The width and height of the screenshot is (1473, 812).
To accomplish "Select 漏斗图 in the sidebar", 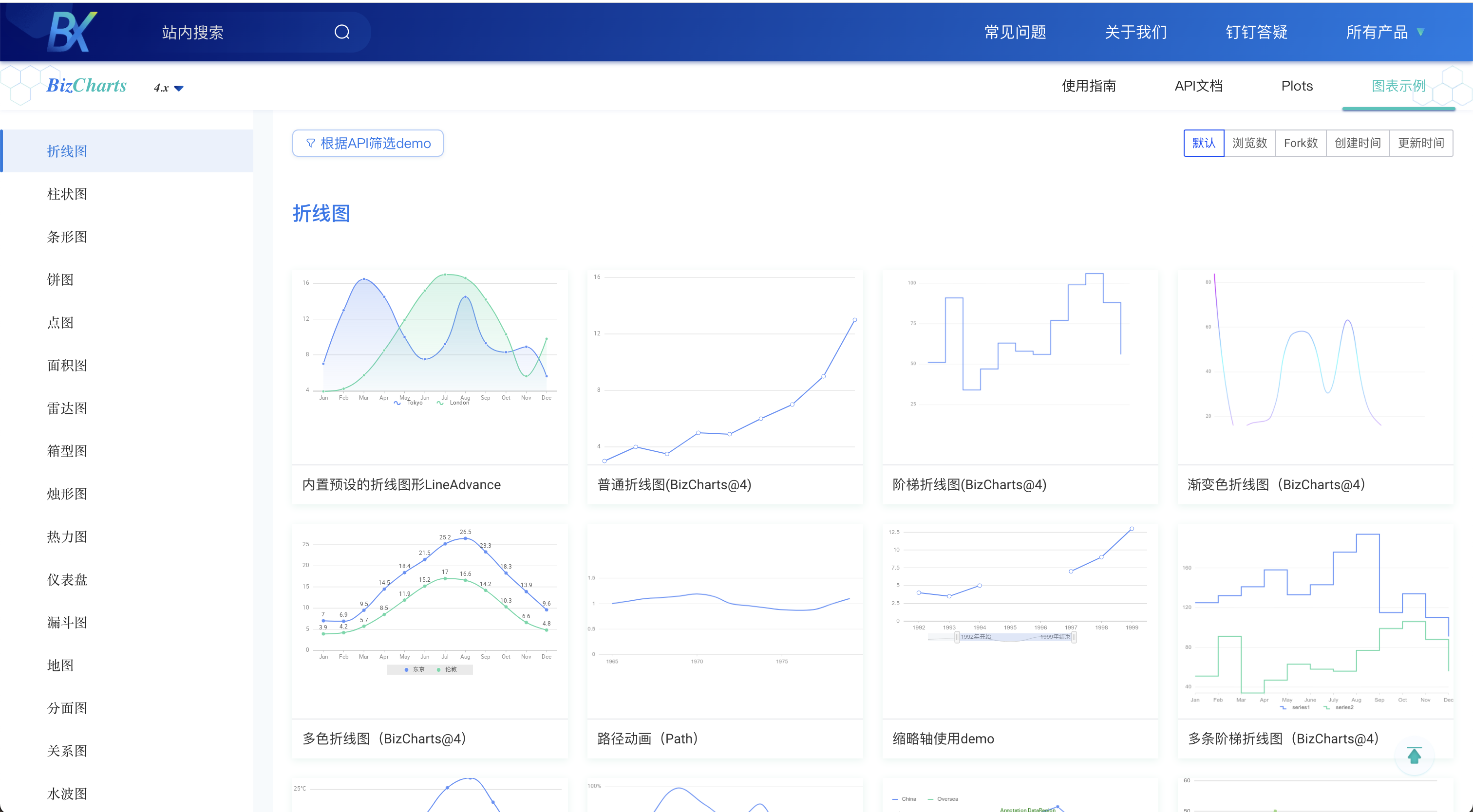I will [126, 622].
